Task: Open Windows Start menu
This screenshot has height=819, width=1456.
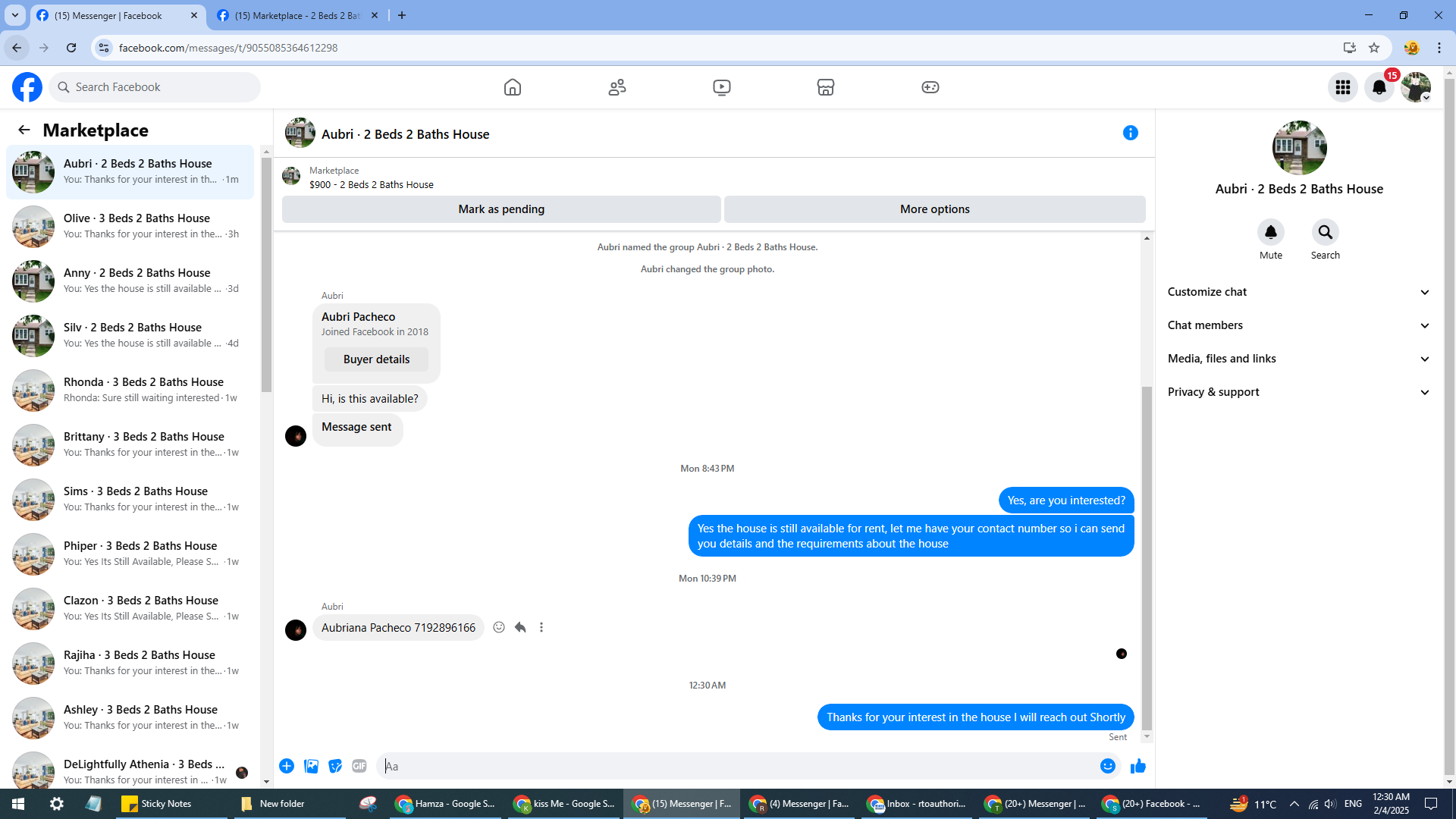Action: (x=18, y=804)
